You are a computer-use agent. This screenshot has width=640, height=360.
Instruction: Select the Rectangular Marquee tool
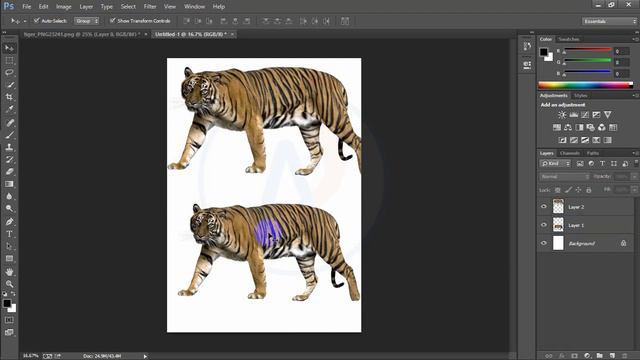9,60
